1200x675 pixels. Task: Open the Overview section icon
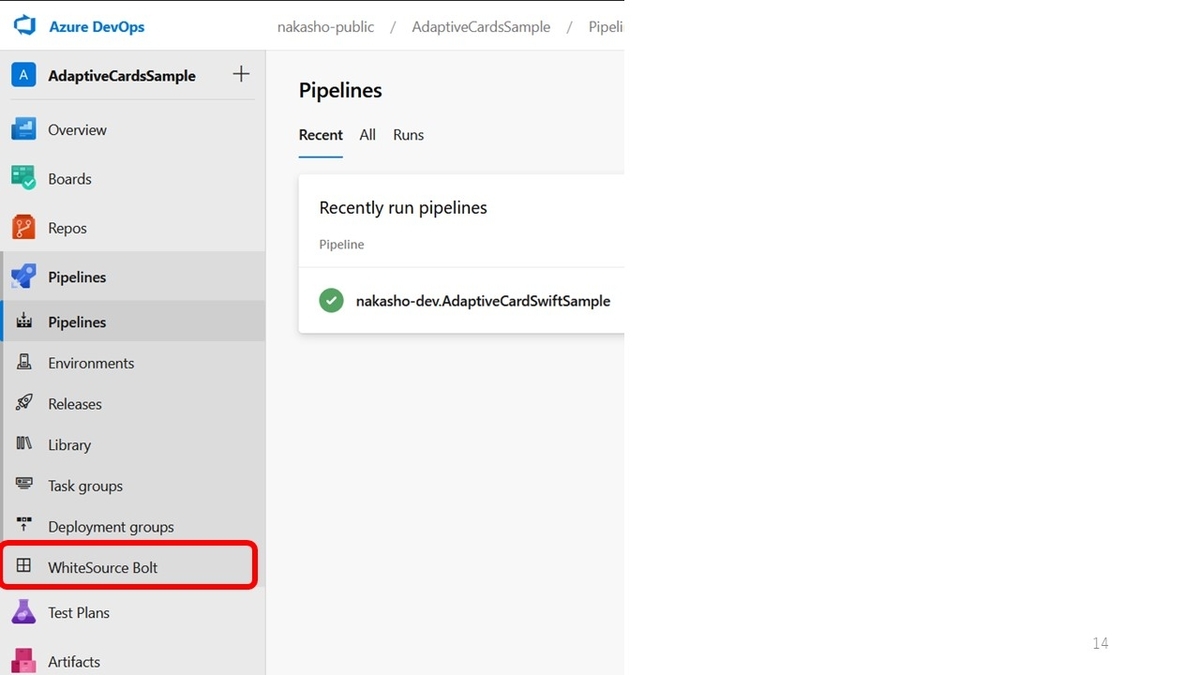[24, 129]
